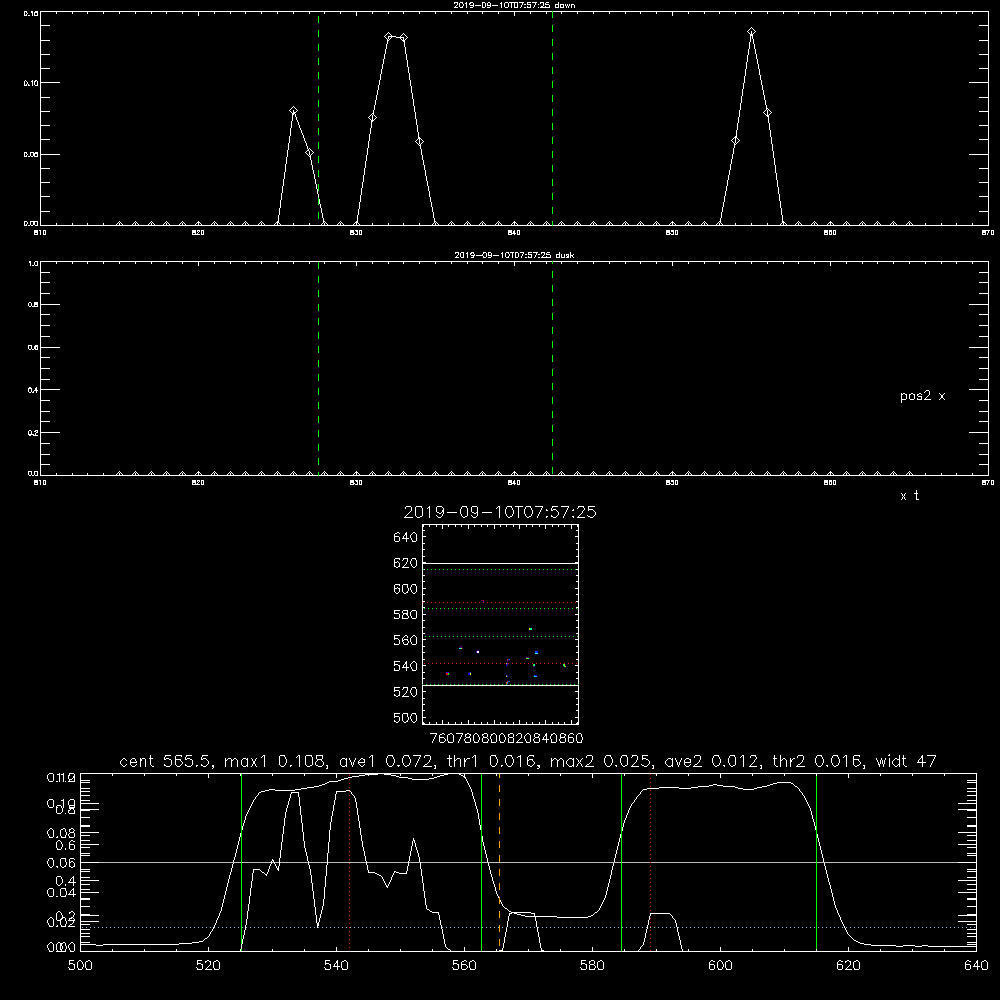Click 'cent 565.5' in the statistics header
The width and height of the screenshot is (1000, 1000).
[165, 761]
